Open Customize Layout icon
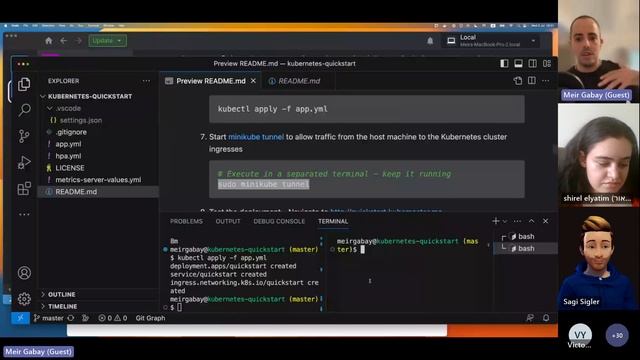640x360 pixels. tap(547, 63)
